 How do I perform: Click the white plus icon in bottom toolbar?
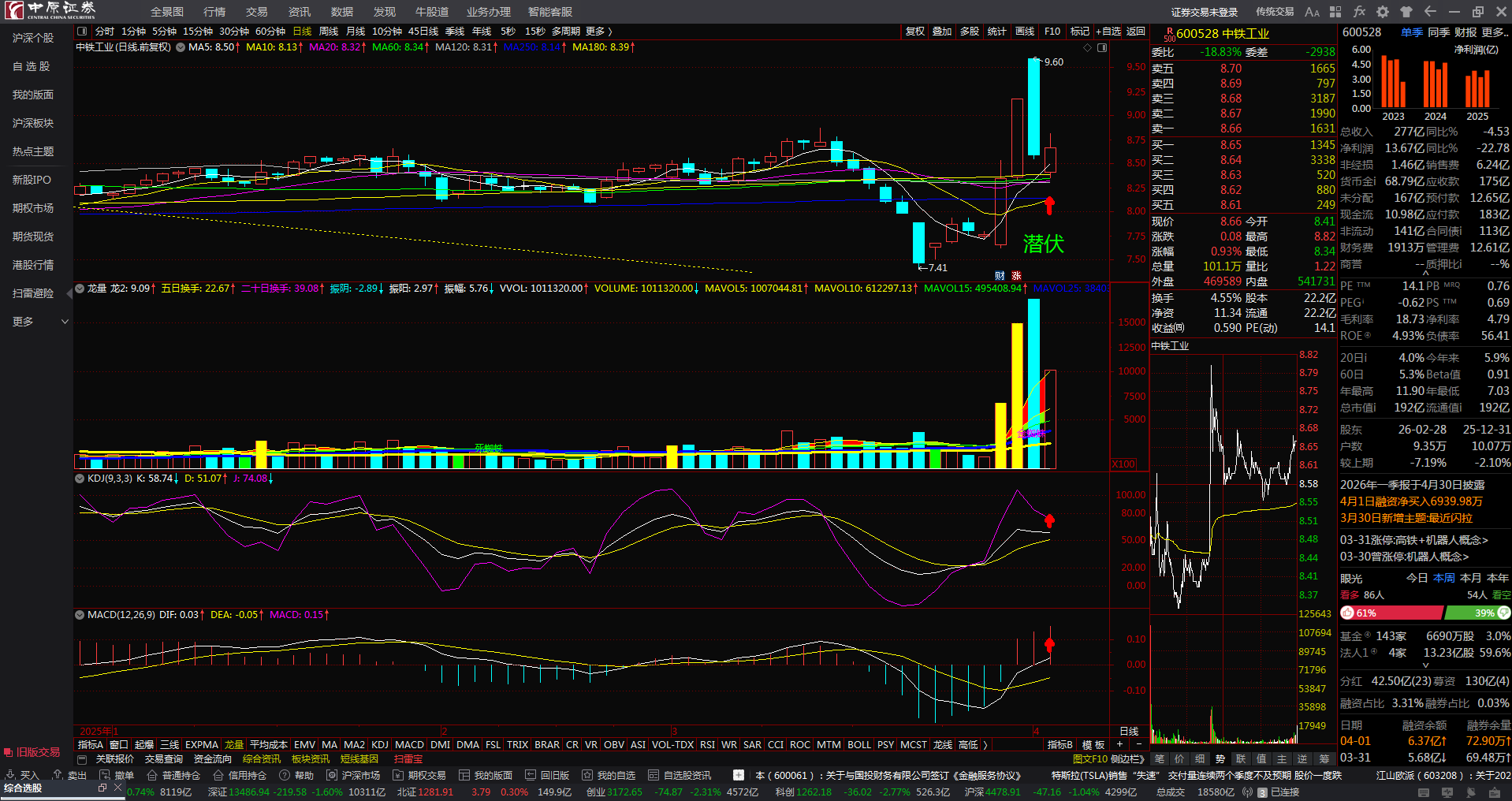[x=739, y=775]
